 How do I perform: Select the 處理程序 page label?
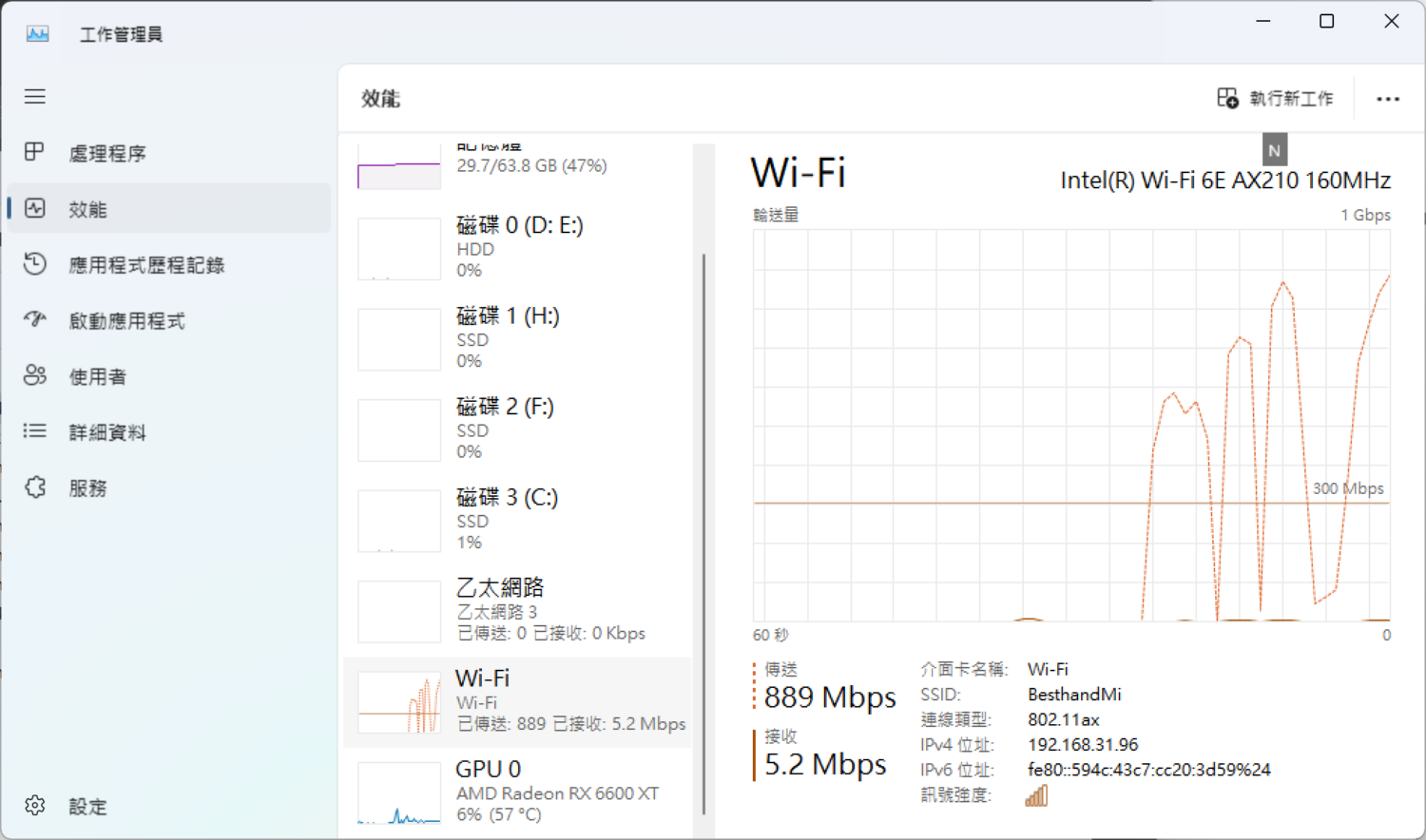click(107, 153)
